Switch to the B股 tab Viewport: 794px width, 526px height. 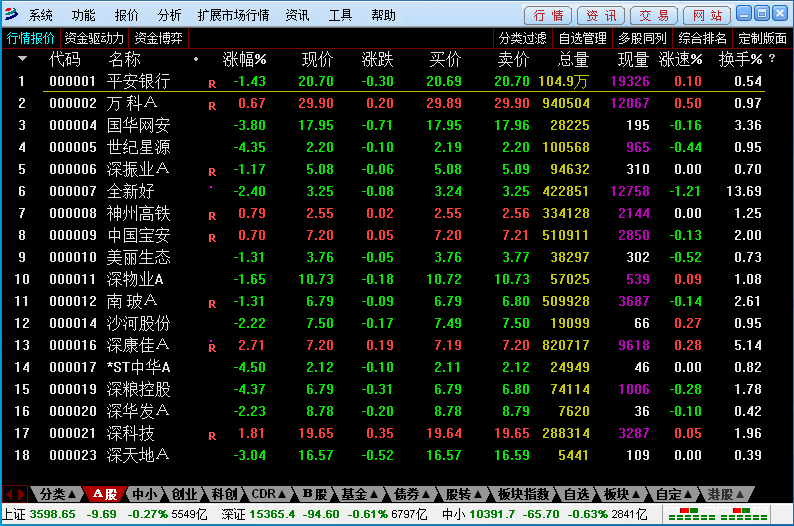tap(314, 494)
